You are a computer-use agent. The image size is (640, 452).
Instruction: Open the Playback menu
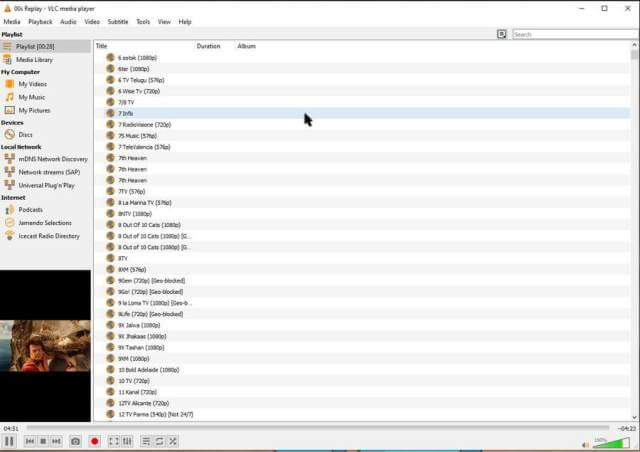coord(40,22)
